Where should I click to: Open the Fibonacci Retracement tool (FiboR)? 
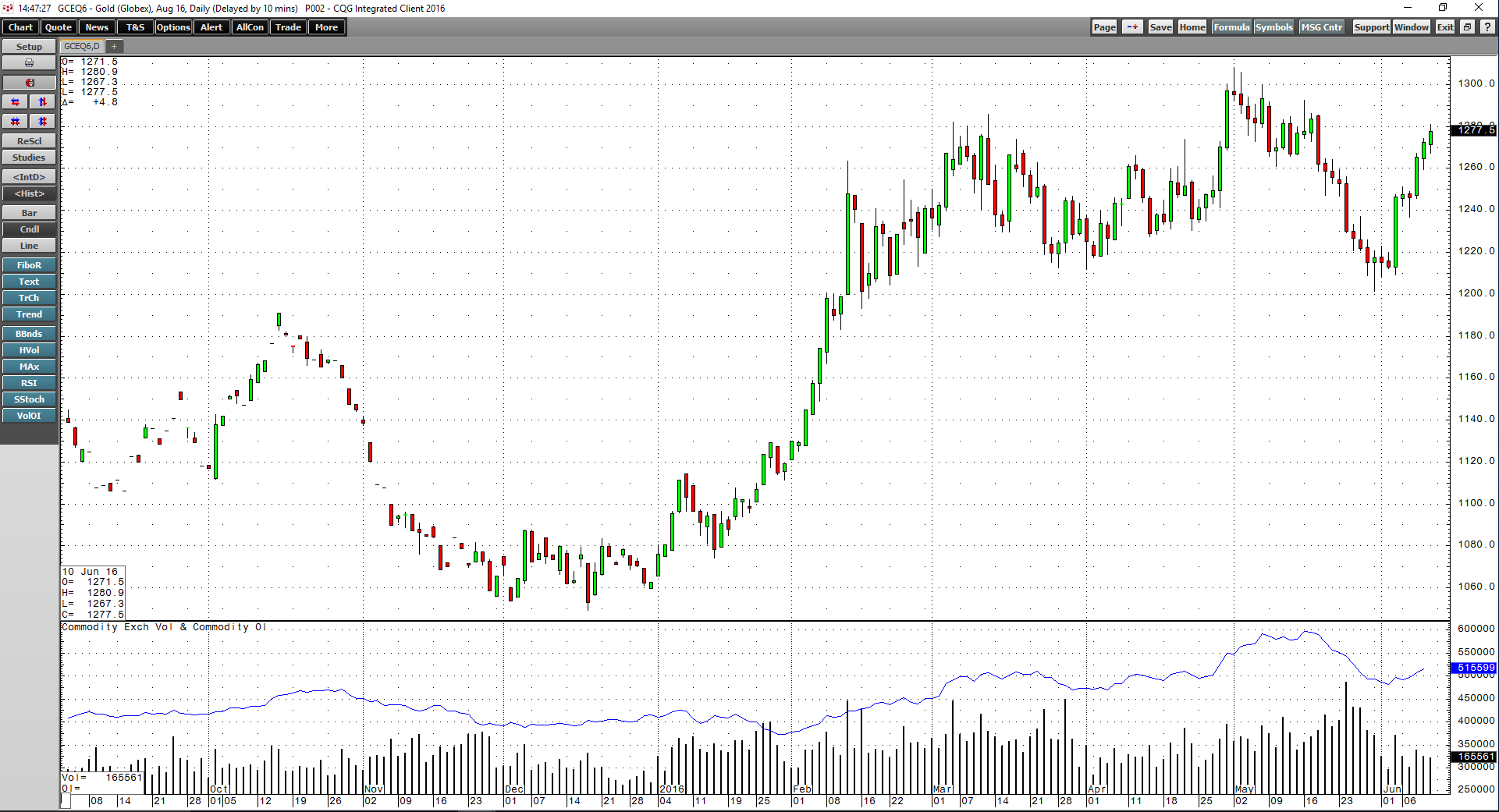point(29,264)
